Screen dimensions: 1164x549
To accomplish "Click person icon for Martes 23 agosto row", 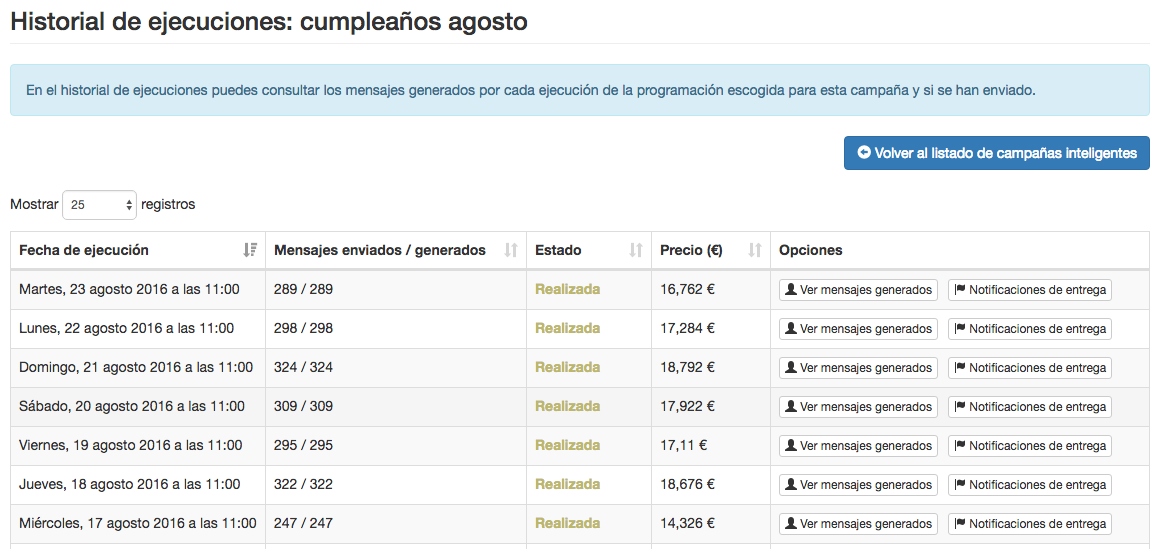I will point(791,290).
